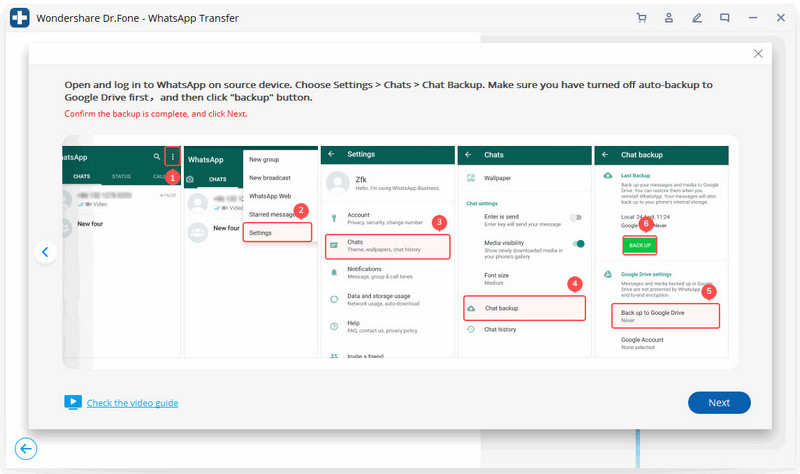Click the edit/feedback pencil icon
800x474 pixels.
click(x=696, y=18)
